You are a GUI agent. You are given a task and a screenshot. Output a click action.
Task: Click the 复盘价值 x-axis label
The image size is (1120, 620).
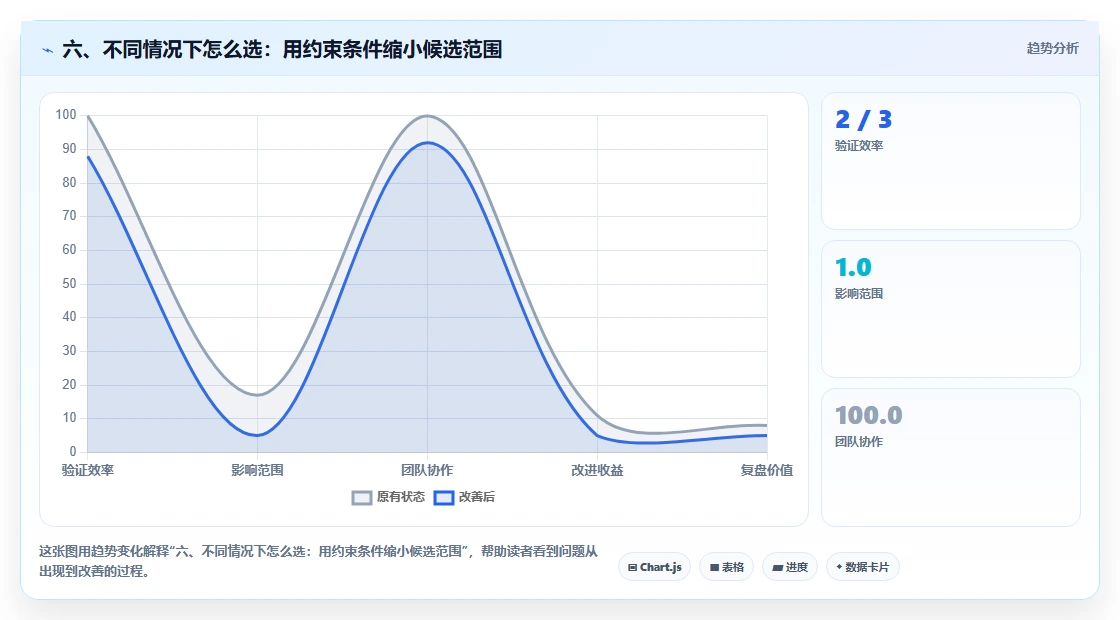tap(766, 471)
